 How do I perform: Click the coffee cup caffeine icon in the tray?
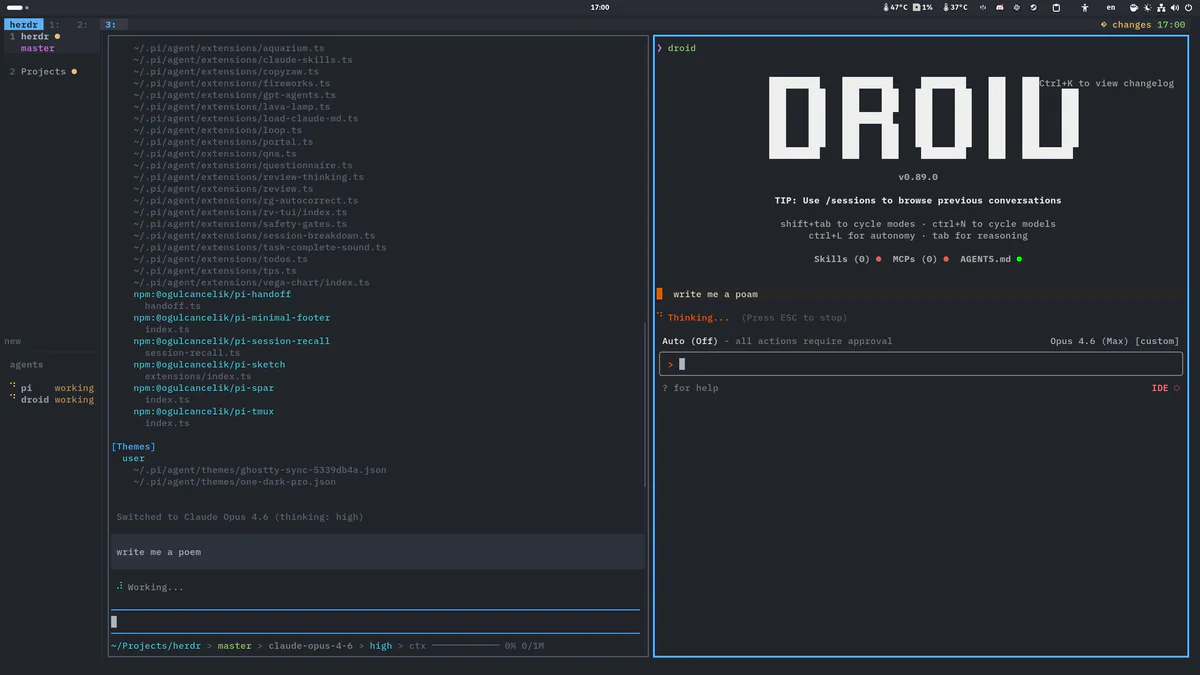(1134, 8)
